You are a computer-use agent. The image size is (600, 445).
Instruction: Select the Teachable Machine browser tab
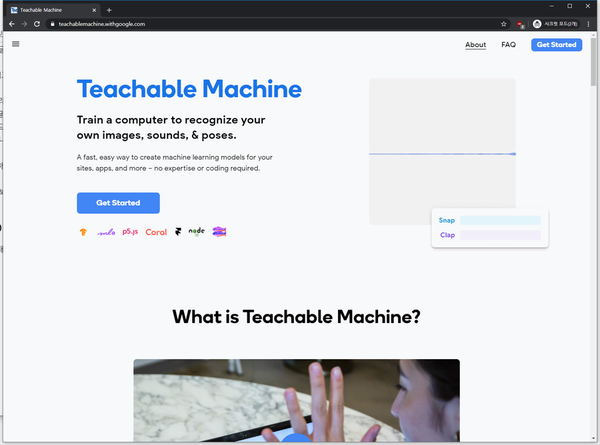[54, 10]
